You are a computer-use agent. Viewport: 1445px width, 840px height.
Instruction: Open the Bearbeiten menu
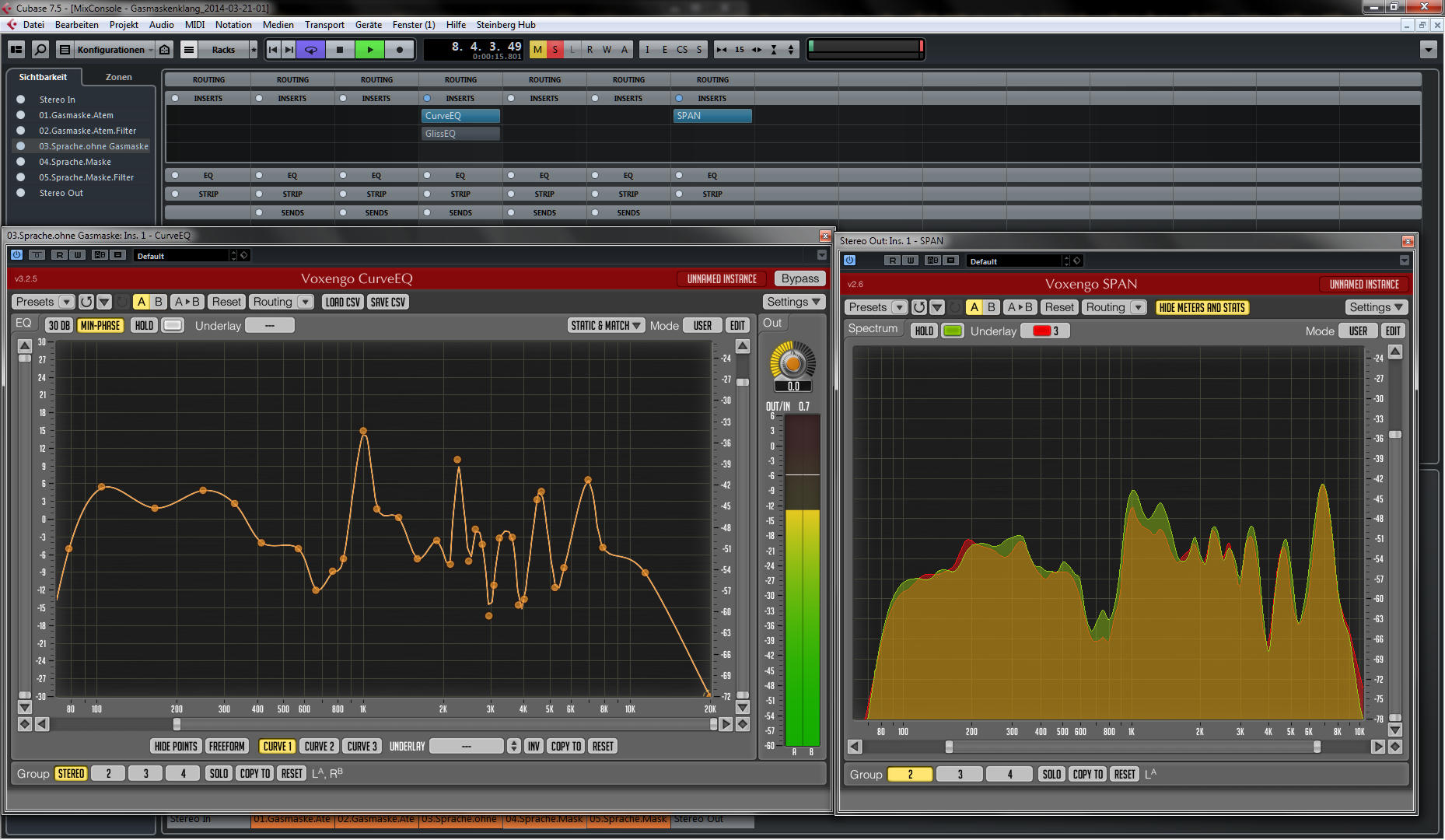76,25
